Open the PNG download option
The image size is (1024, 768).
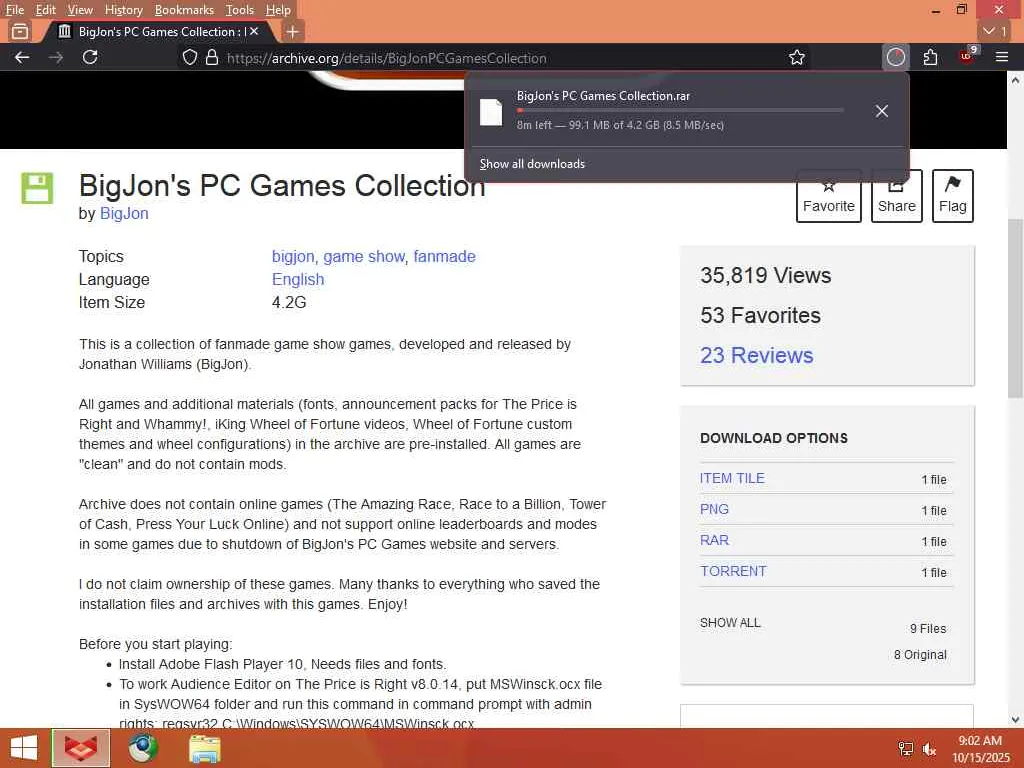pos(714,509)
